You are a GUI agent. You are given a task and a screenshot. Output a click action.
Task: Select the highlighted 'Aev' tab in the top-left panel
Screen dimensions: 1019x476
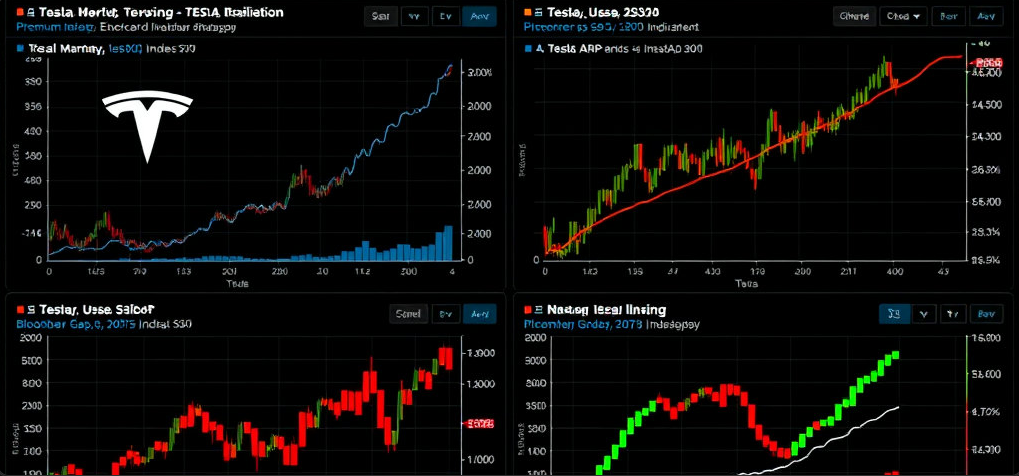(480, 16)
